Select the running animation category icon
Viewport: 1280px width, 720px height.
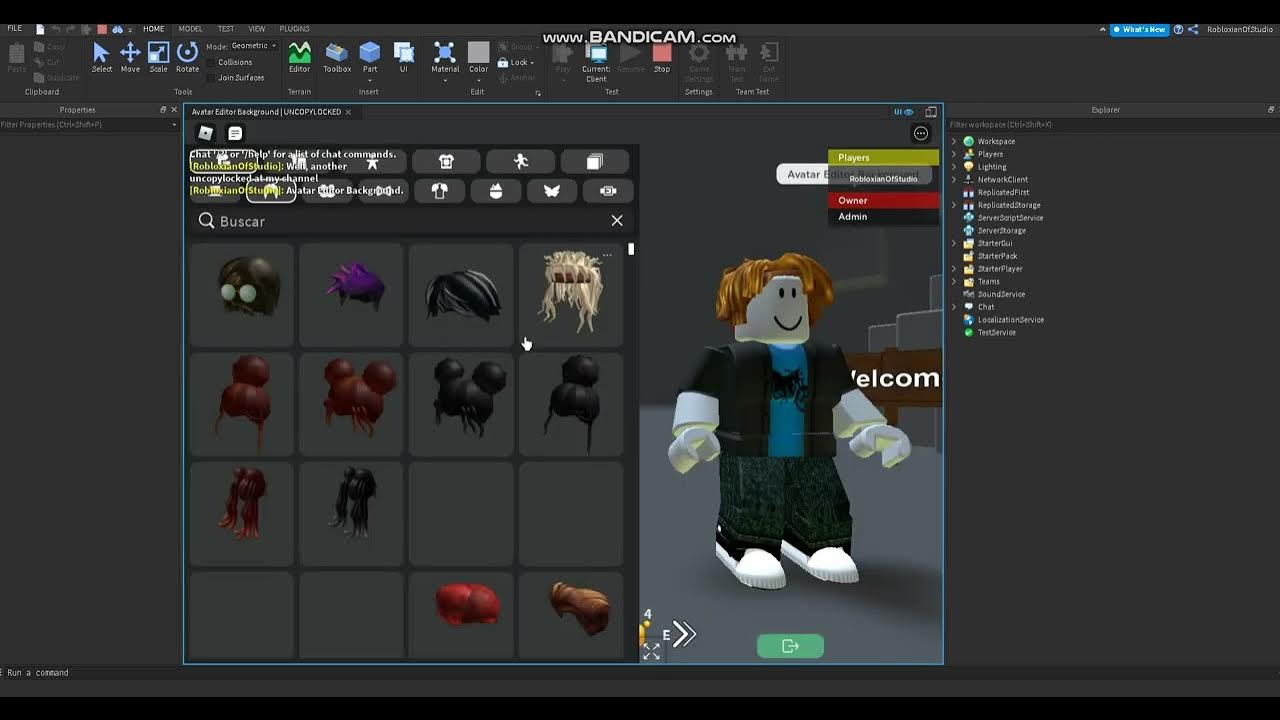[x=521, y=161]
